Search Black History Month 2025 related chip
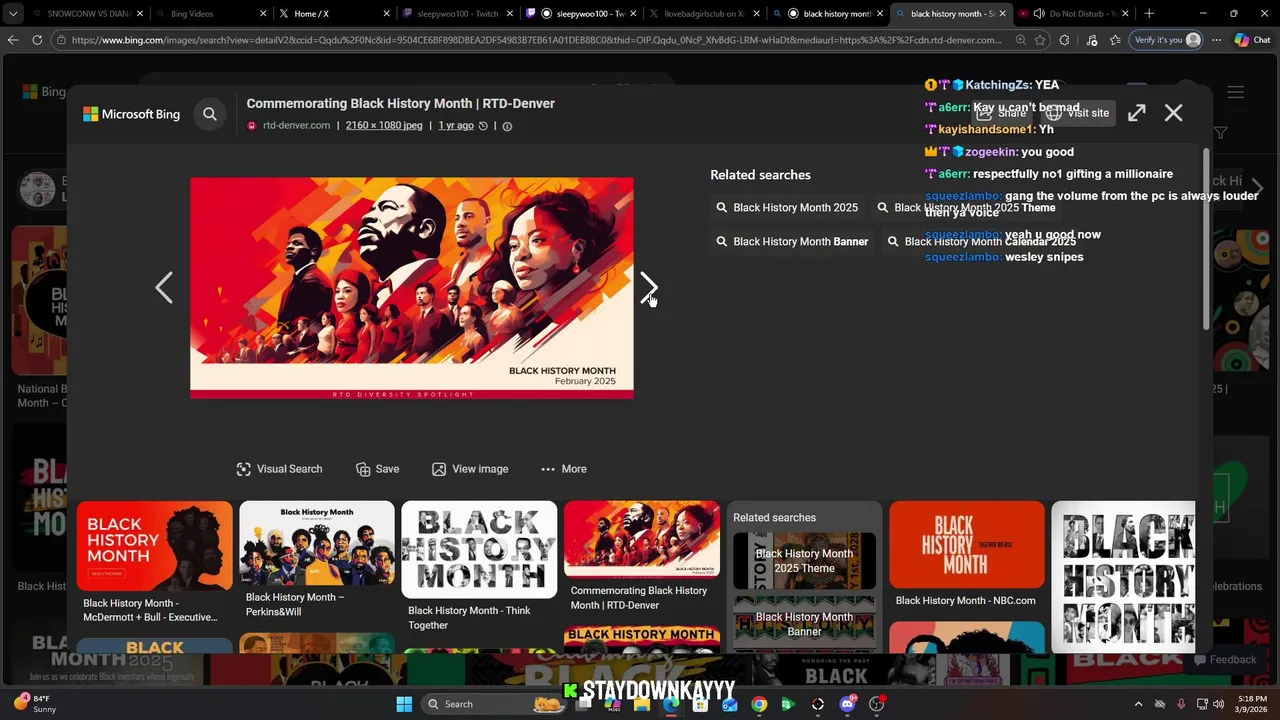1280x720 pixels. click(787, 208)
